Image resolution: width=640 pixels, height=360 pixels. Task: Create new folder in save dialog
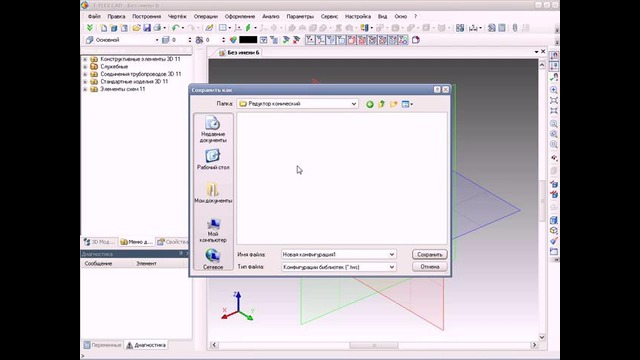[x=393, y=104]
